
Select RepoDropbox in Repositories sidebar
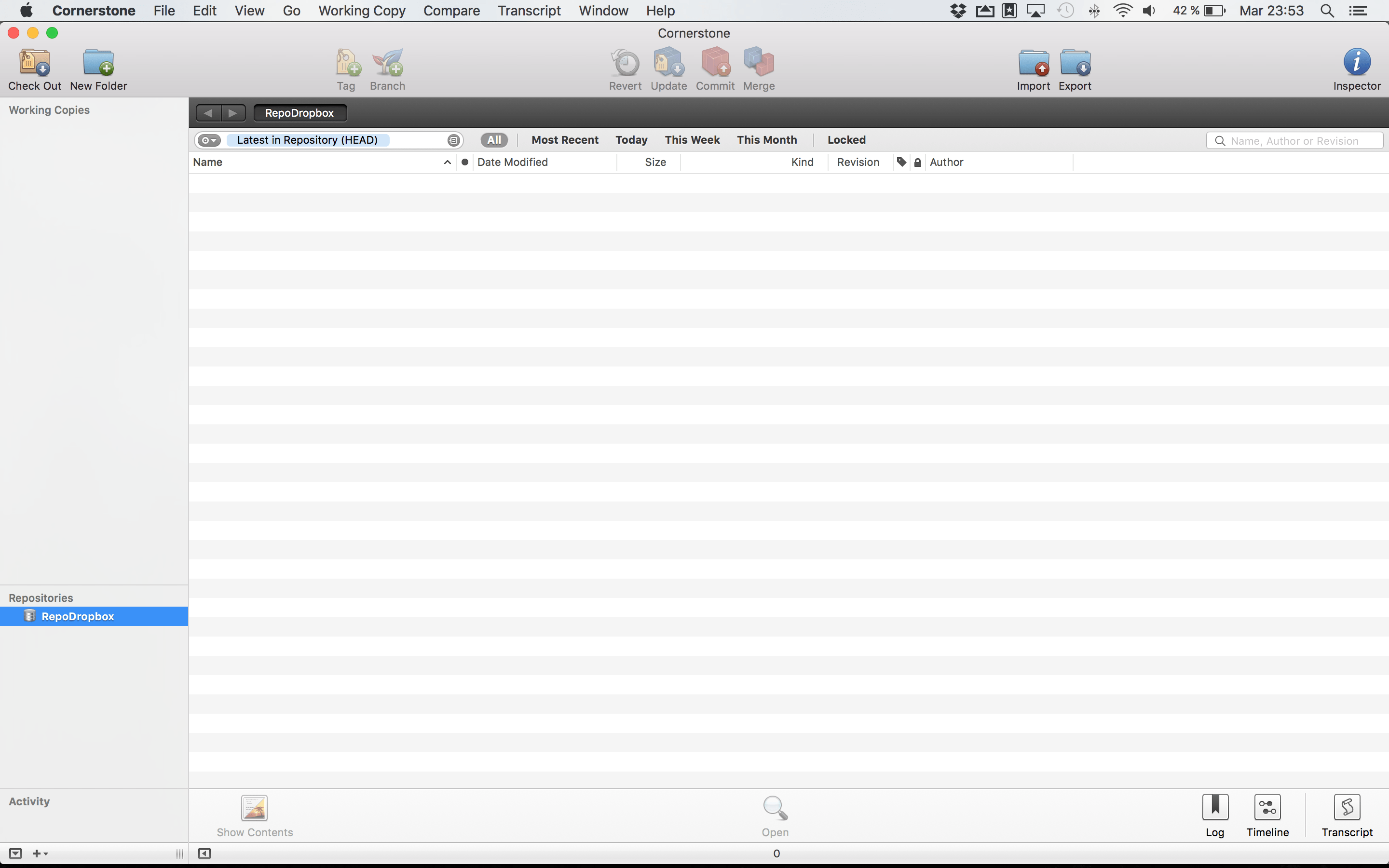94,617
